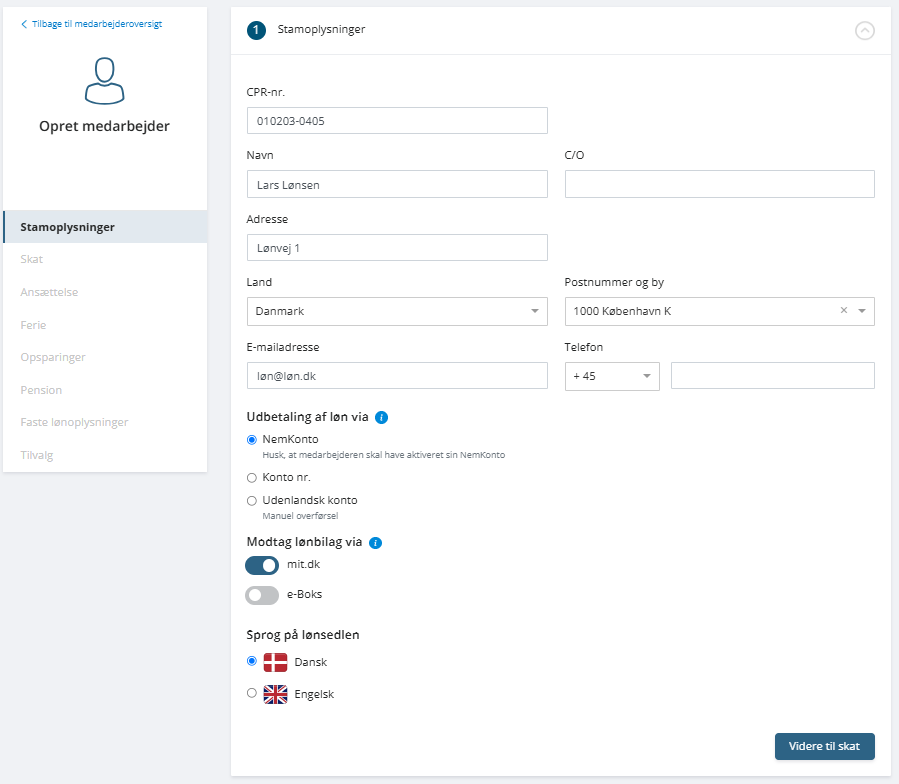Click the employee avatar icon
Image resolution: width=899 pixels, height=784 pixels.
coord(104,81)
